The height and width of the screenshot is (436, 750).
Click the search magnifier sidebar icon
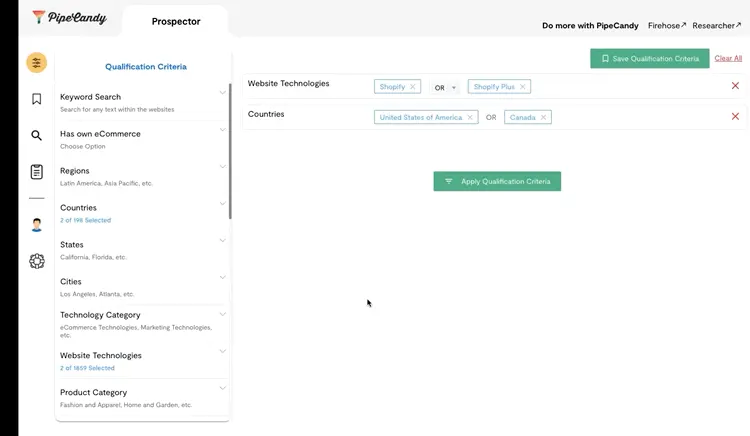[x=37, y=136]
